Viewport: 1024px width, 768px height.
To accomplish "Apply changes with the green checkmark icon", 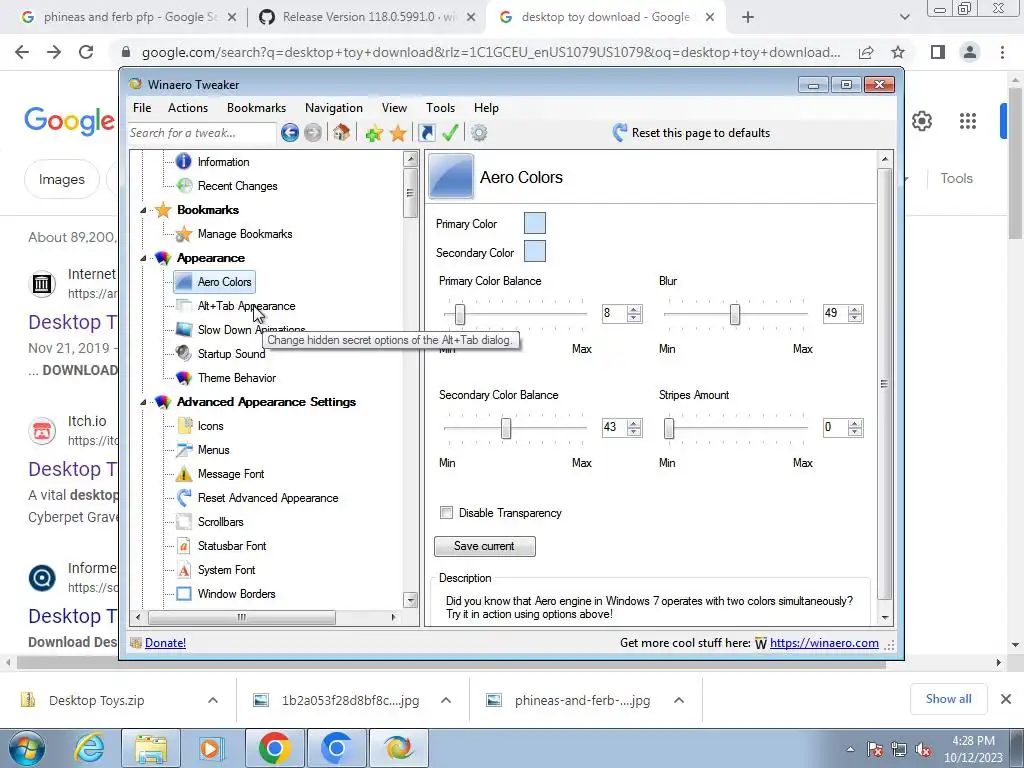I will (x=450, y=133).
